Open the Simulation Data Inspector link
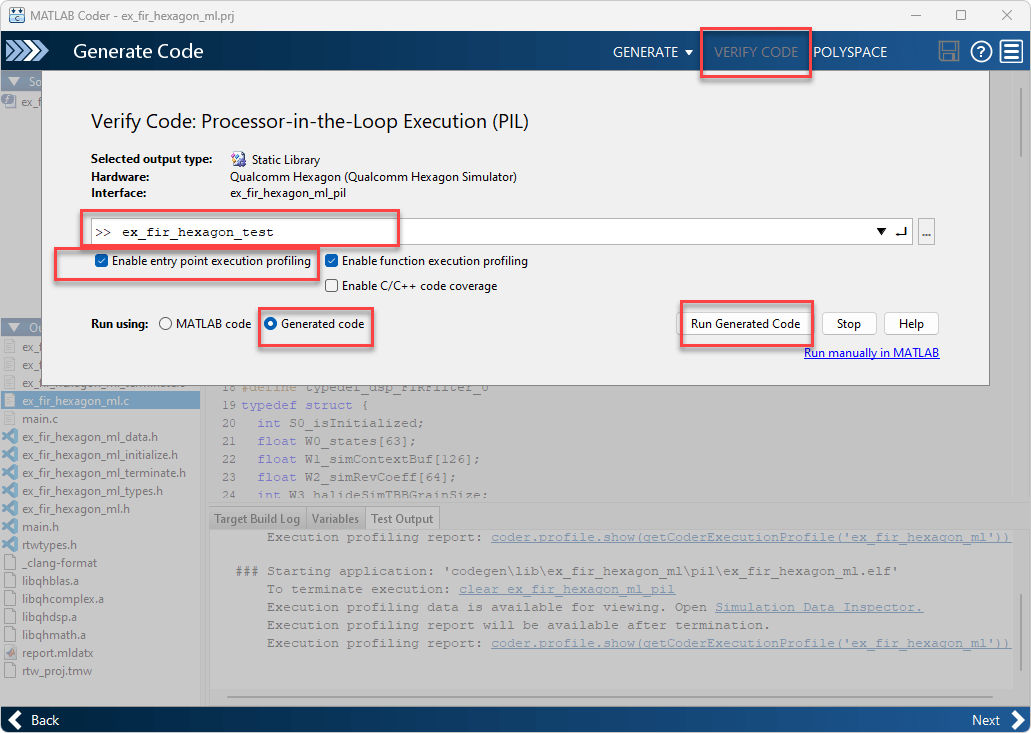The height and width of the screenshot is (733, 1031). click(819, 607)
